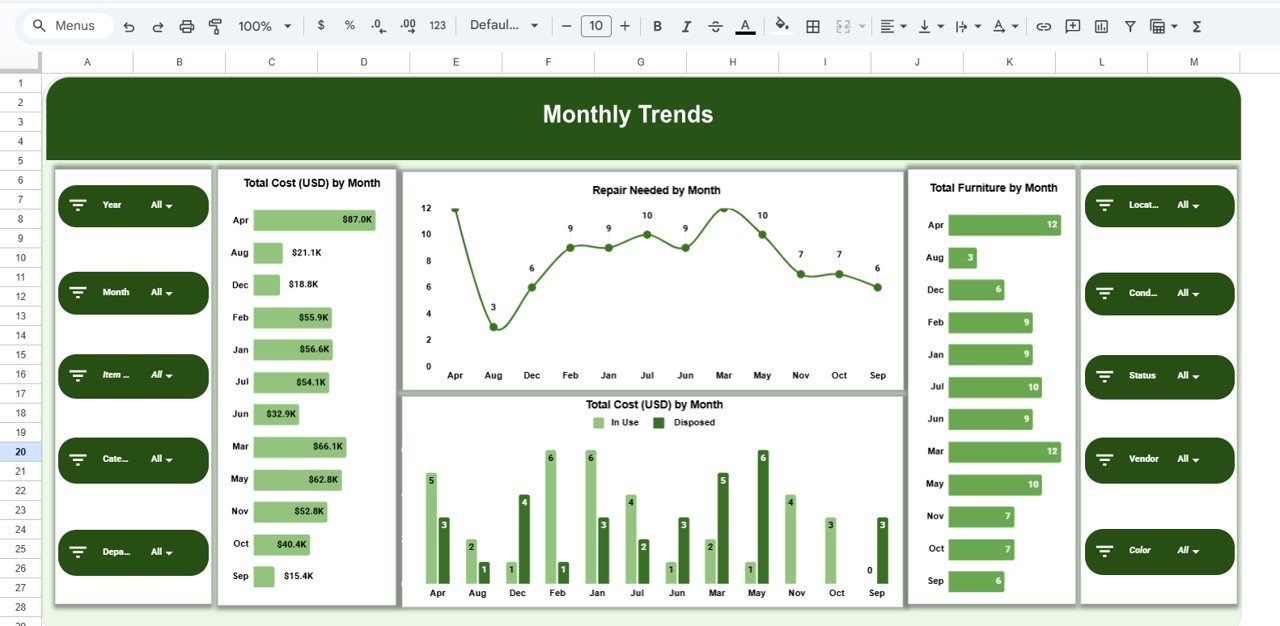
Task: Format value as currency using dollar icon
Action: [x=321, y=26]
